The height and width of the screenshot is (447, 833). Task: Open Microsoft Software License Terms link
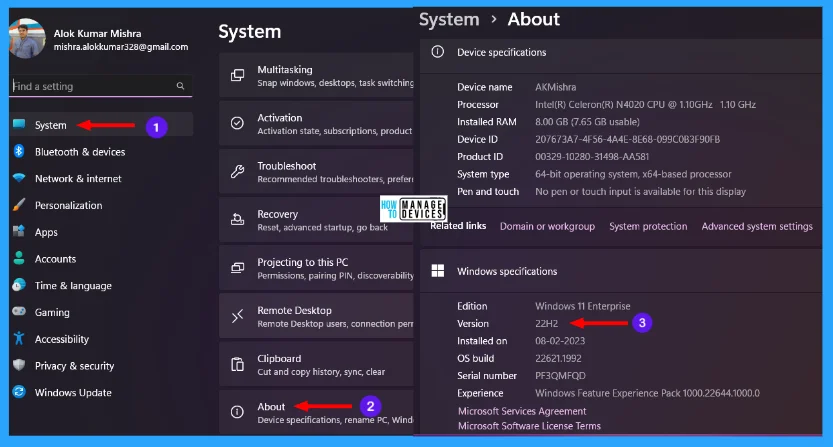click(x=529, y=426)
